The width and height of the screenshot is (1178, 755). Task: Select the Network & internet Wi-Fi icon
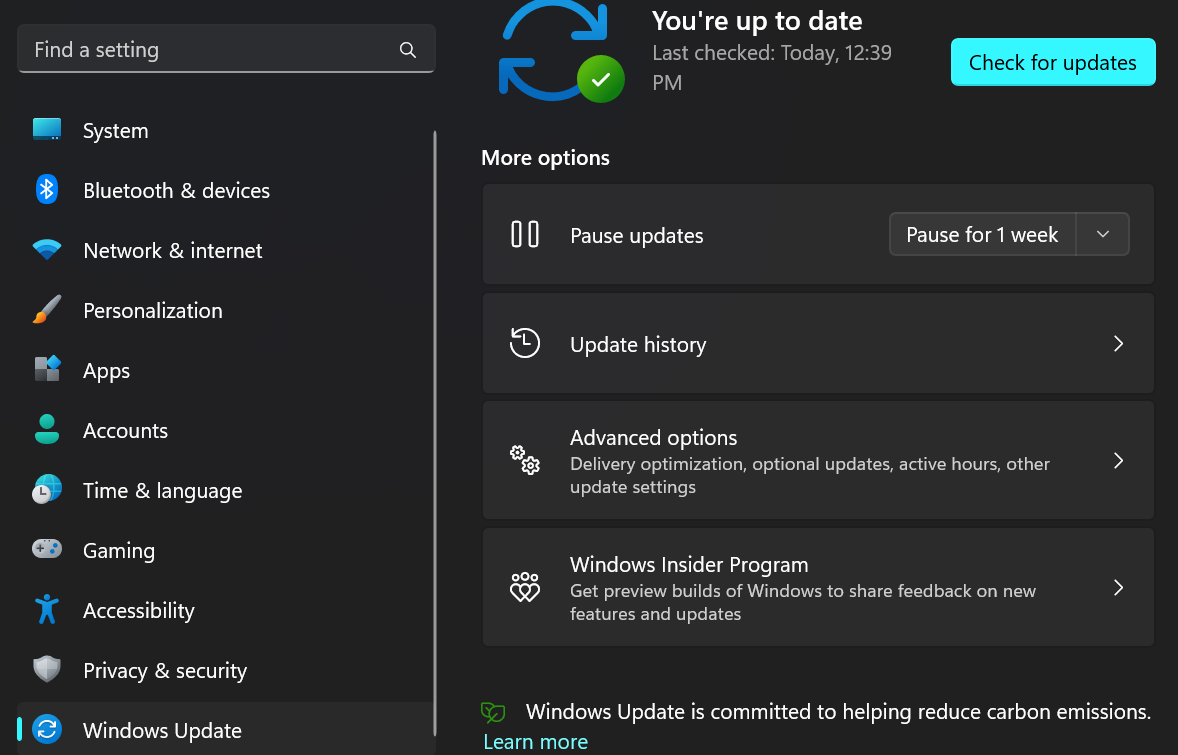click(x=47, y=250)
